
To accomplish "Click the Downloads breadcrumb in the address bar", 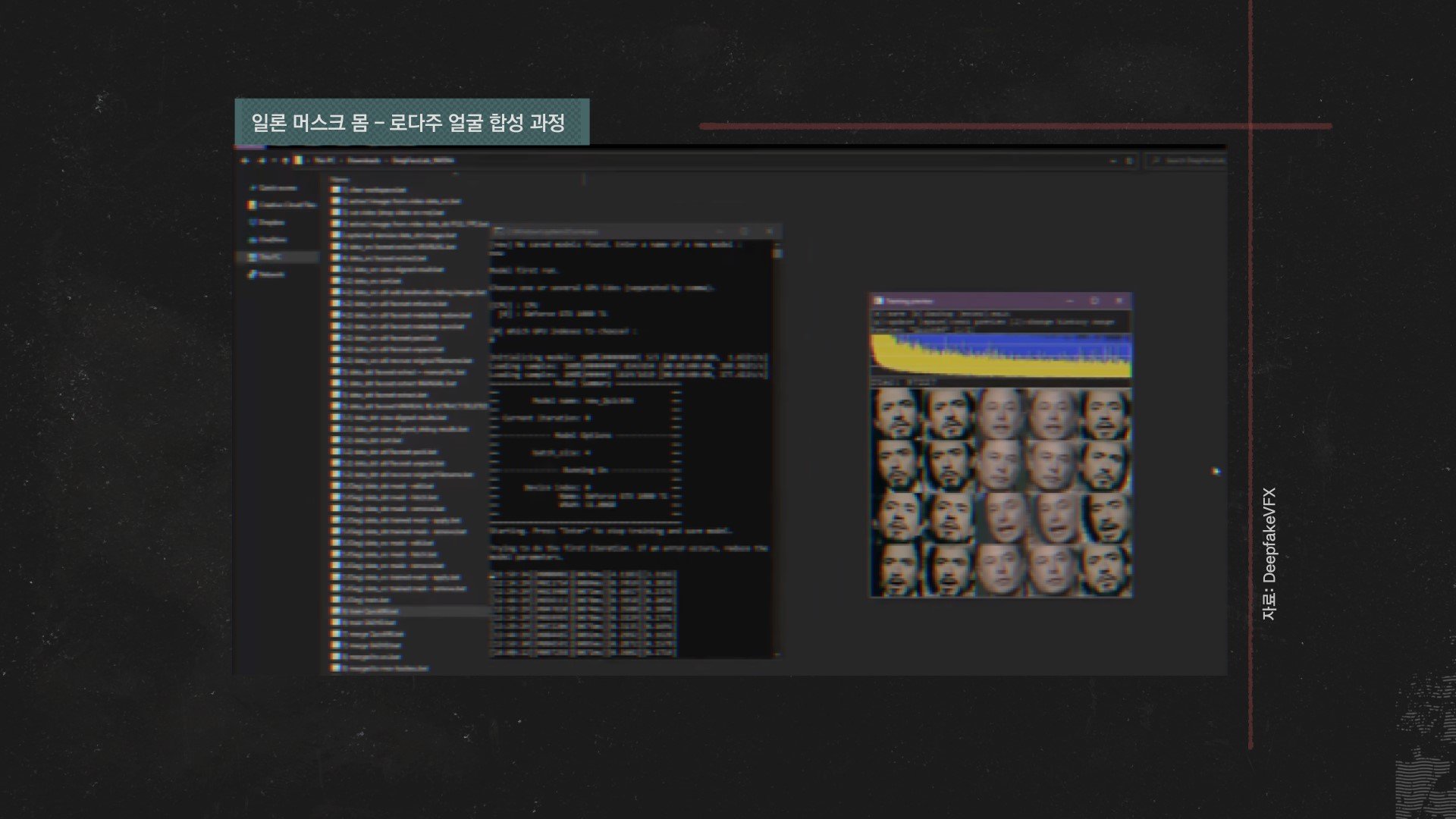I will pyautogui.click(x=363, y=161).
